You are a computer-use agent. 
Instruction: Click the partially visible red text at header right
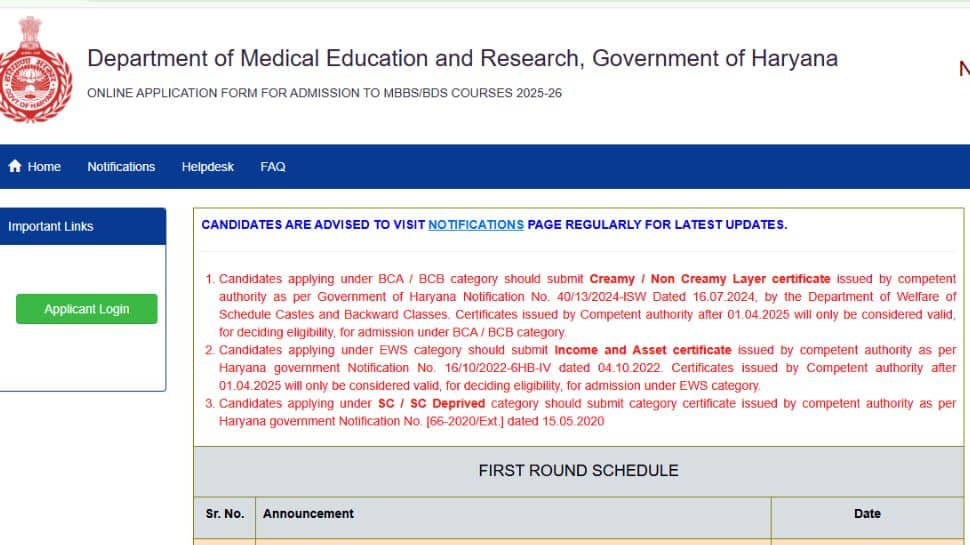964,68
